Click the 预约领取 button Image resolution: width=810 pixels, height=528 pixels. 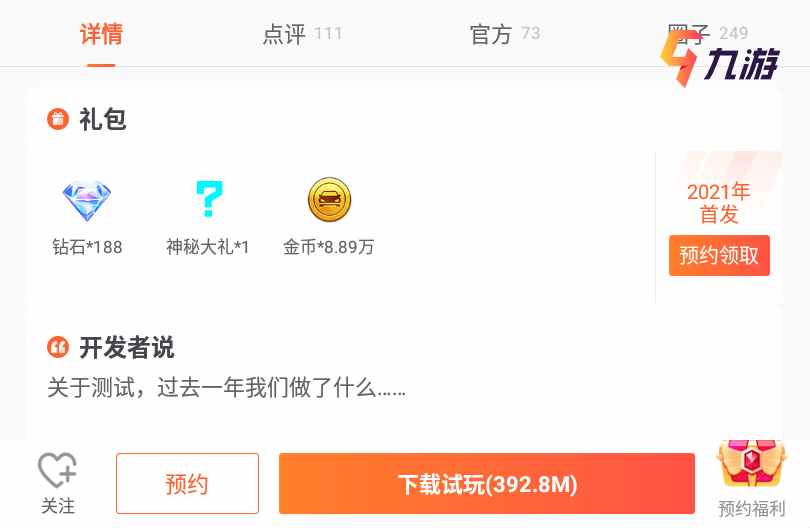tap(719, 255)
